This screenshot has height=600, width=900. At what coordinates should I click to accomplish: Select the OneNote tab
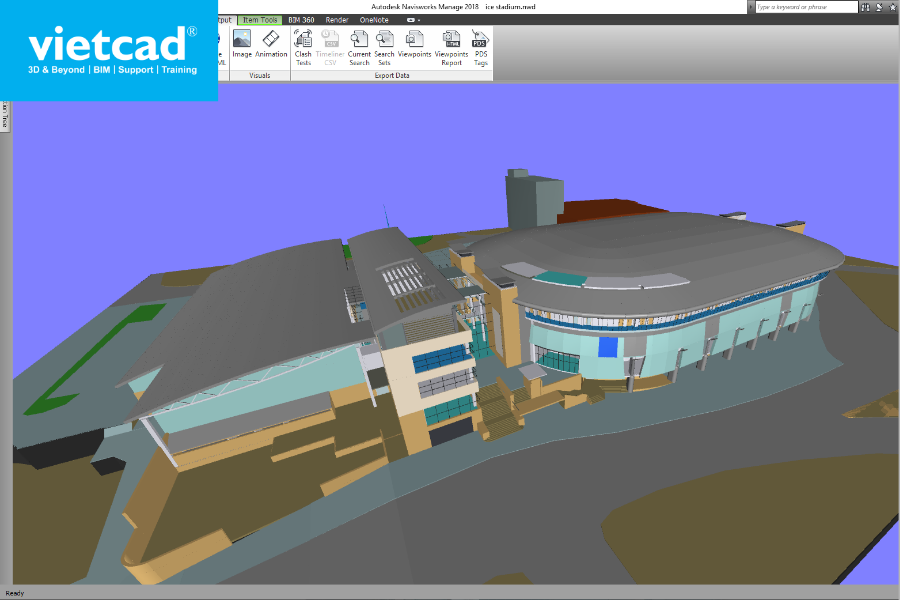click(x=374, y=20)
